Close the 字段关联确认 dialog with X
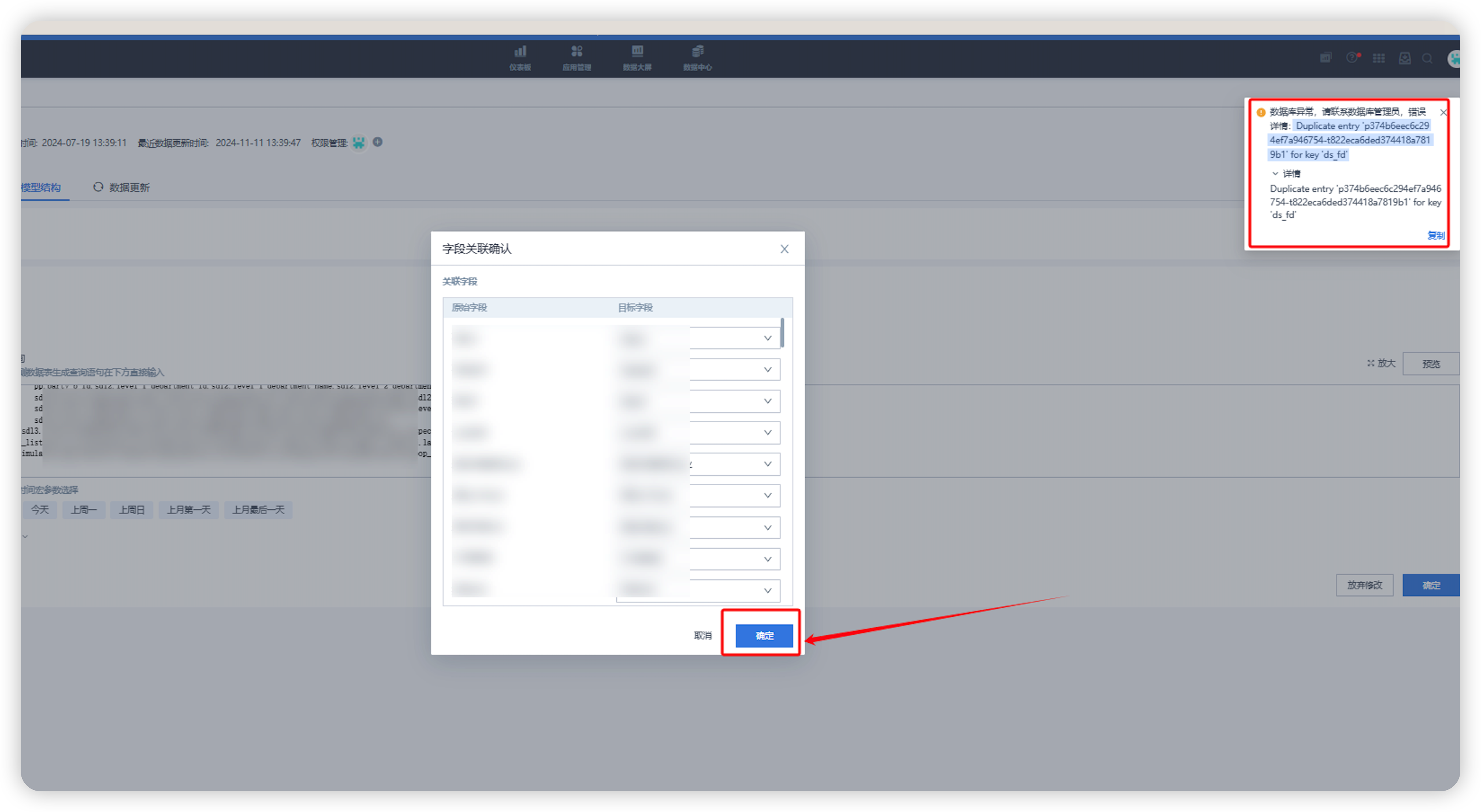Image resolution: width=1481 pixels, height=812 pixels. [784, 249]
